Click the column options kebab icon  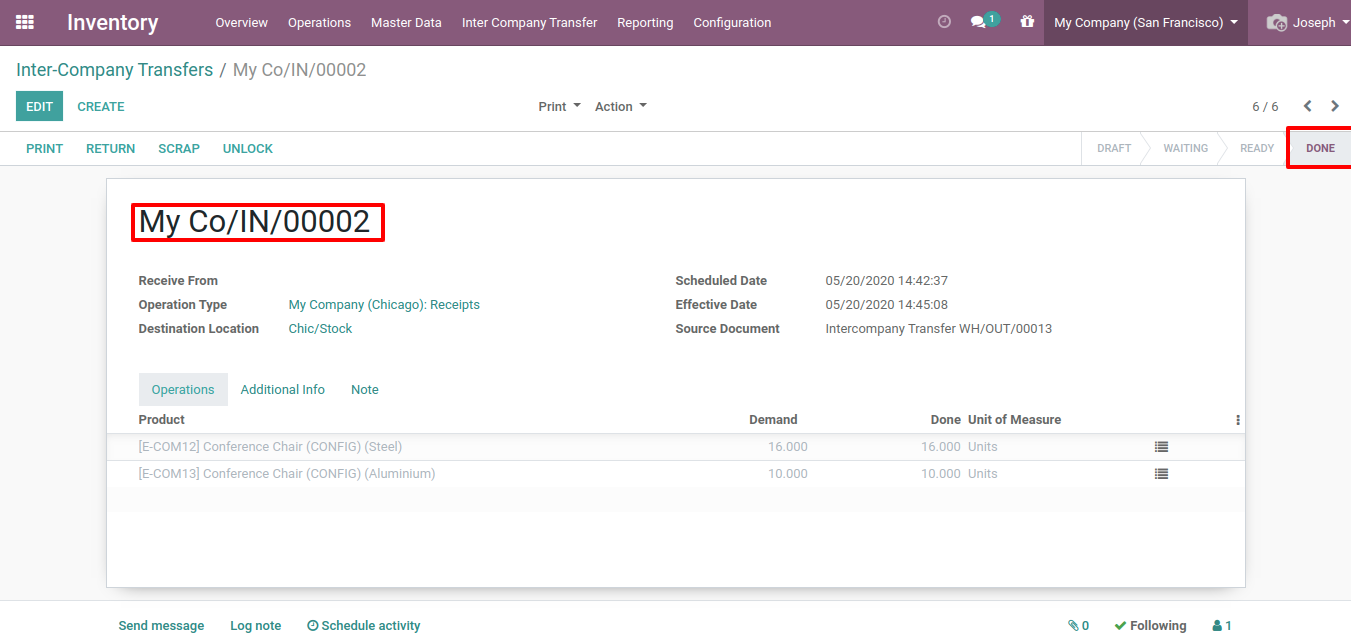pos(1238,420)
